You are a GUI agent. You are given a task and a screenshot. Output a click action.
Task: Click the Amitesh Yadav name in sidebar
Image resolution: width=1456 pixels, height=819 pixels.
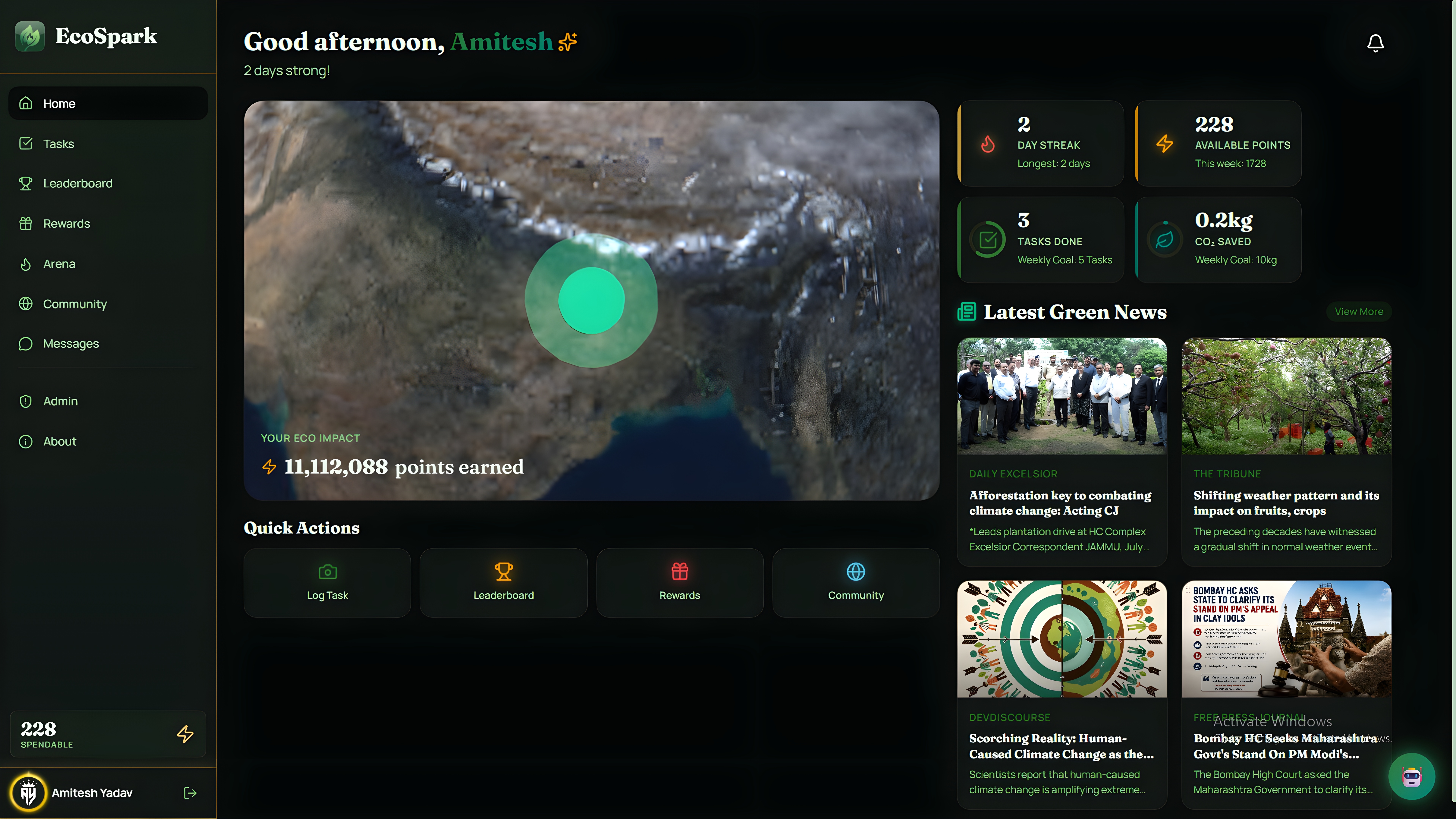(x=92, y=793)
